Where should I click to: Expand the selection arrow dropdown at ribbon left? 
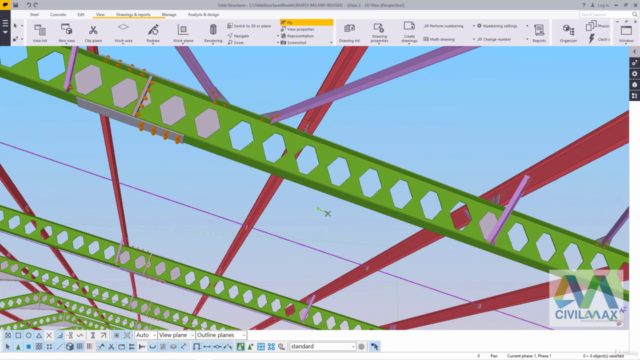[22, 26]
